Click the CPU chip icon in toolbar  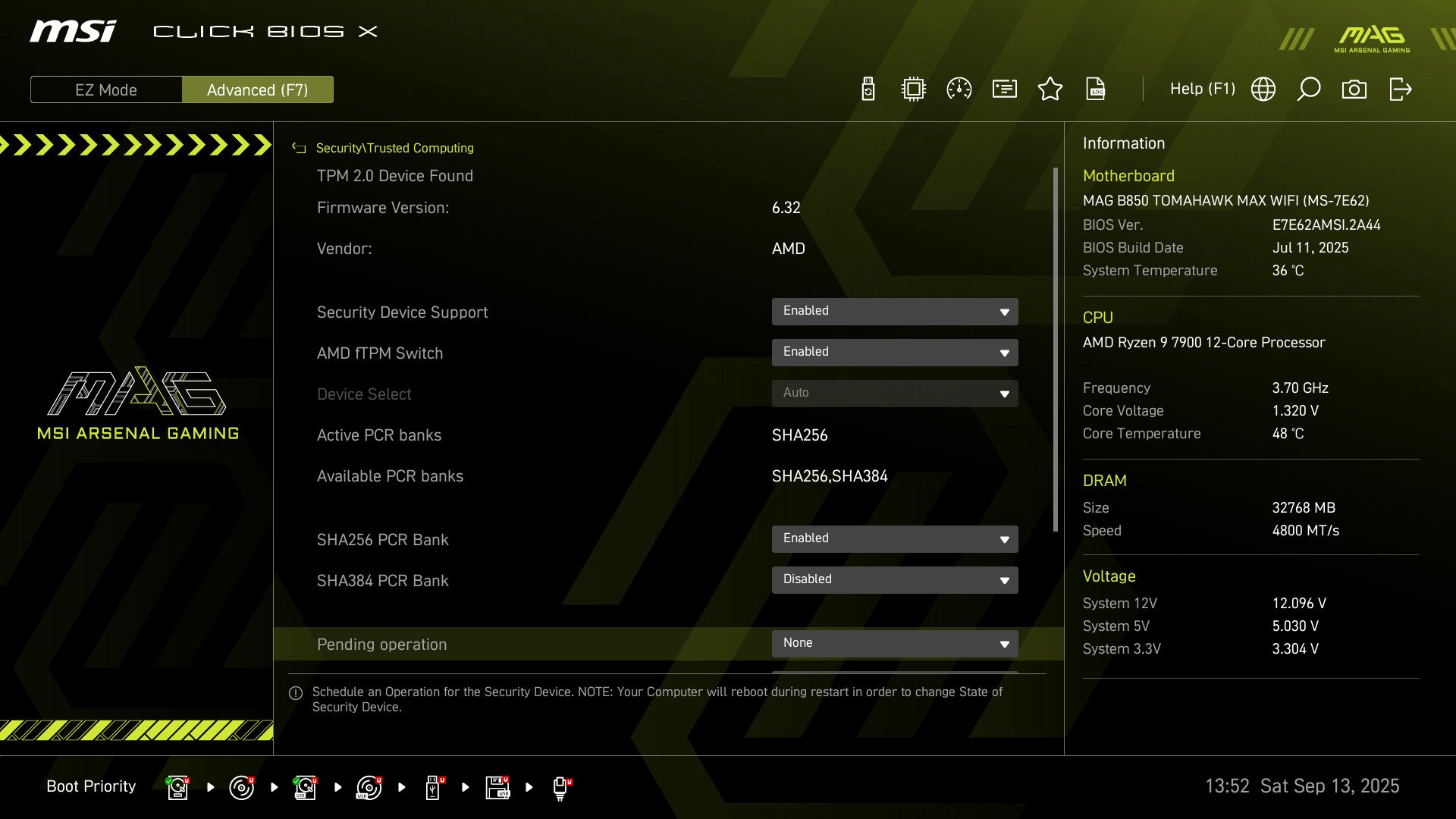[x=914, y=89]
